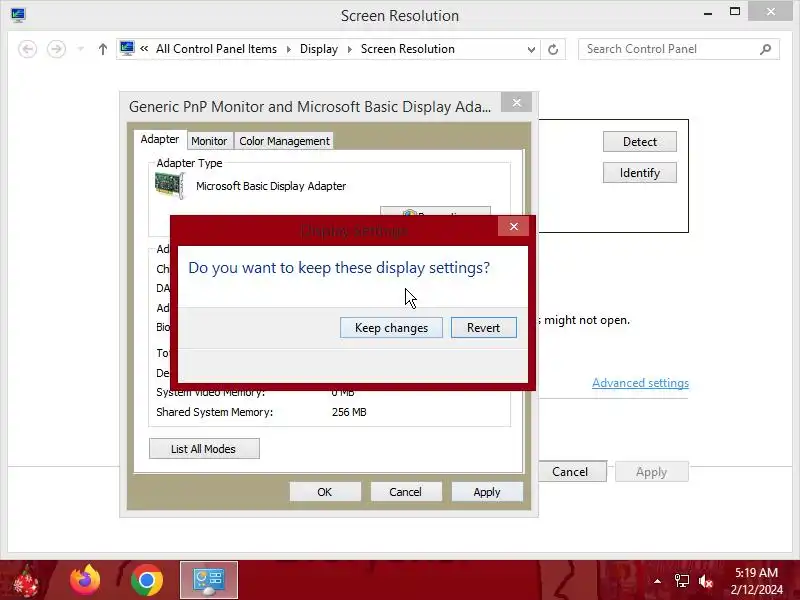Click the Screen Resolution breadcrumb
800x600 pixels.
[408, 49]
